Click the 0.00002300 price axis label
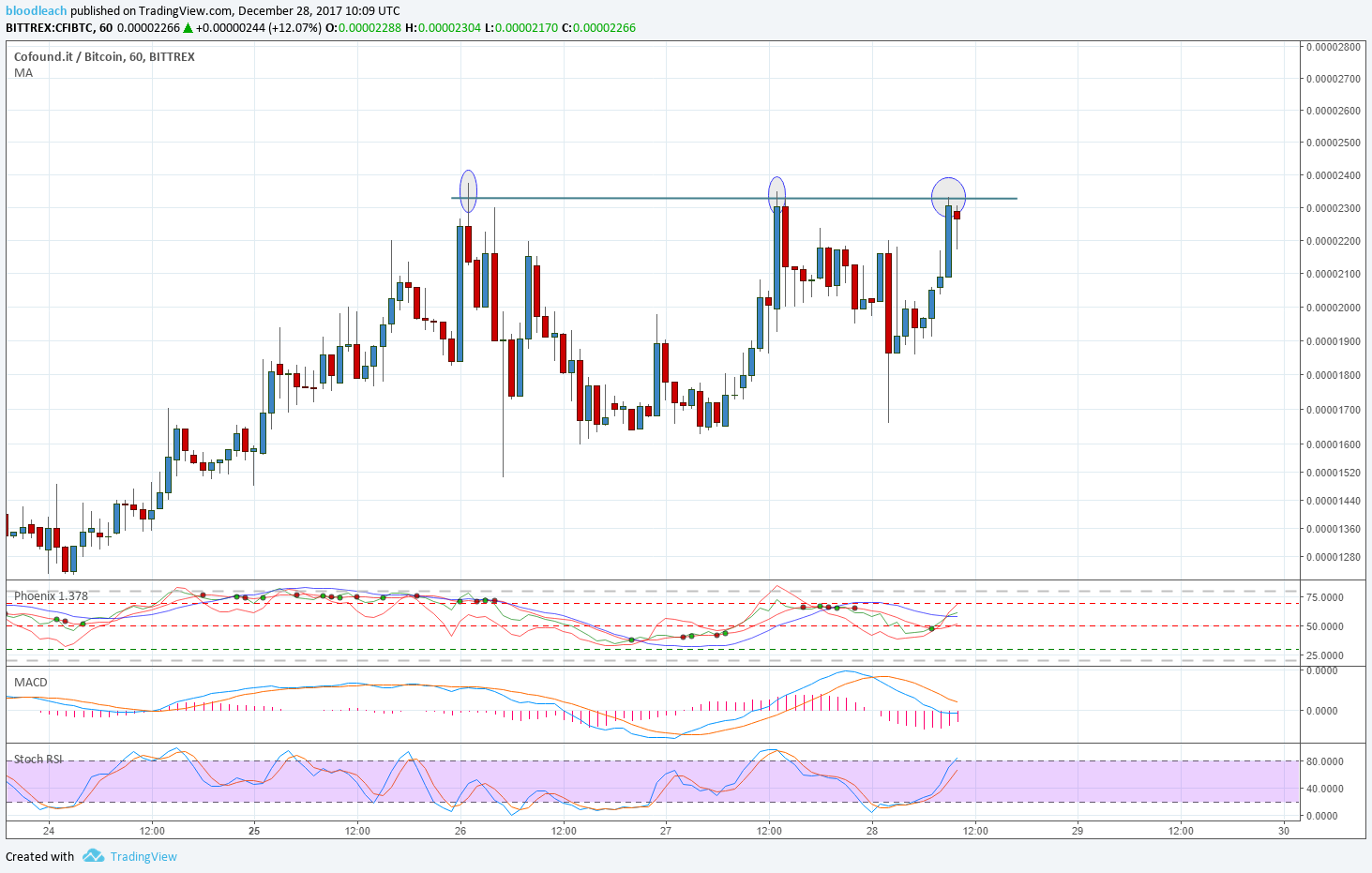Screen dimensions: 1372x873 coord(1334,208)
